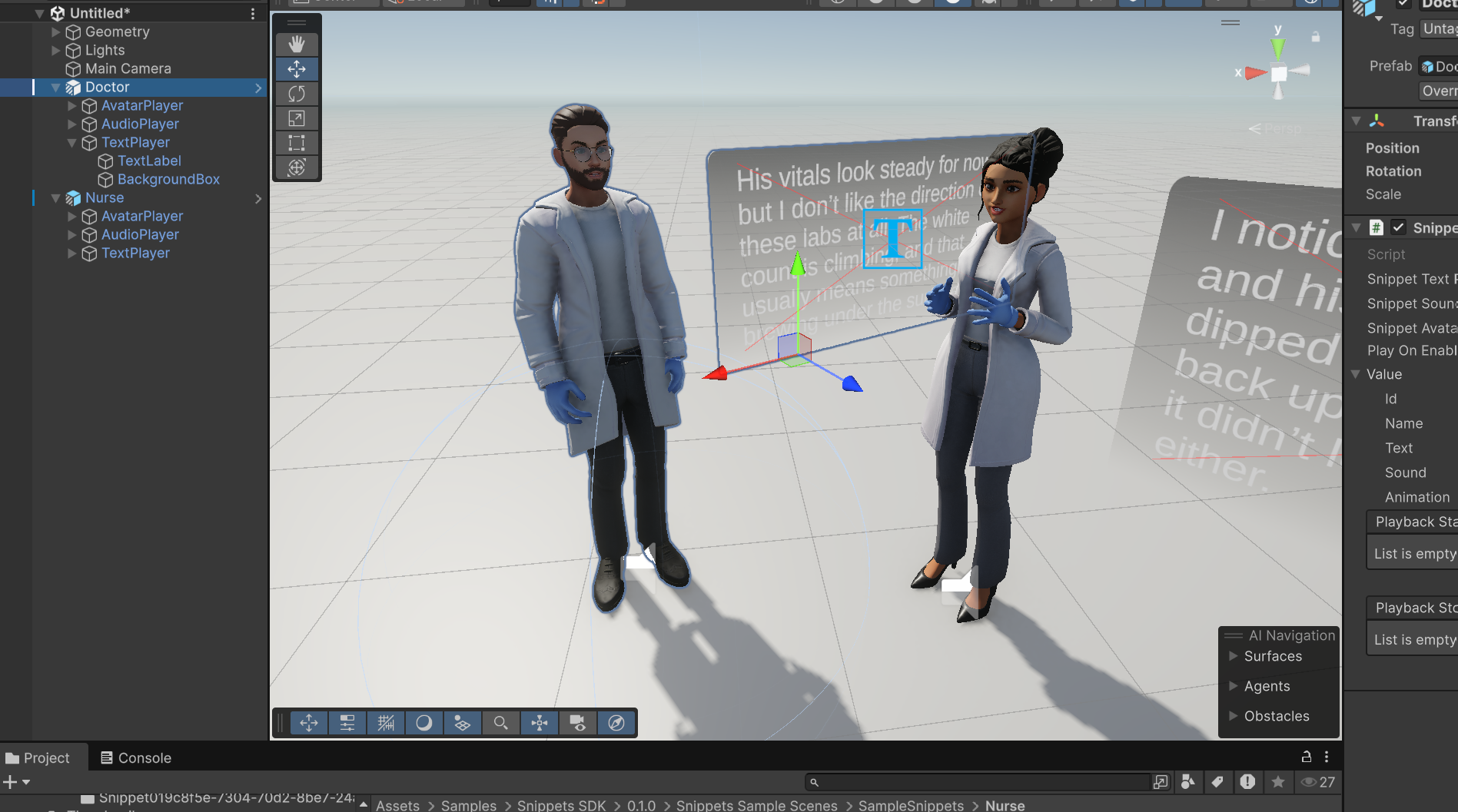Expand the Lights object
Screen dimensions: 1458x812
click(56, 51)
